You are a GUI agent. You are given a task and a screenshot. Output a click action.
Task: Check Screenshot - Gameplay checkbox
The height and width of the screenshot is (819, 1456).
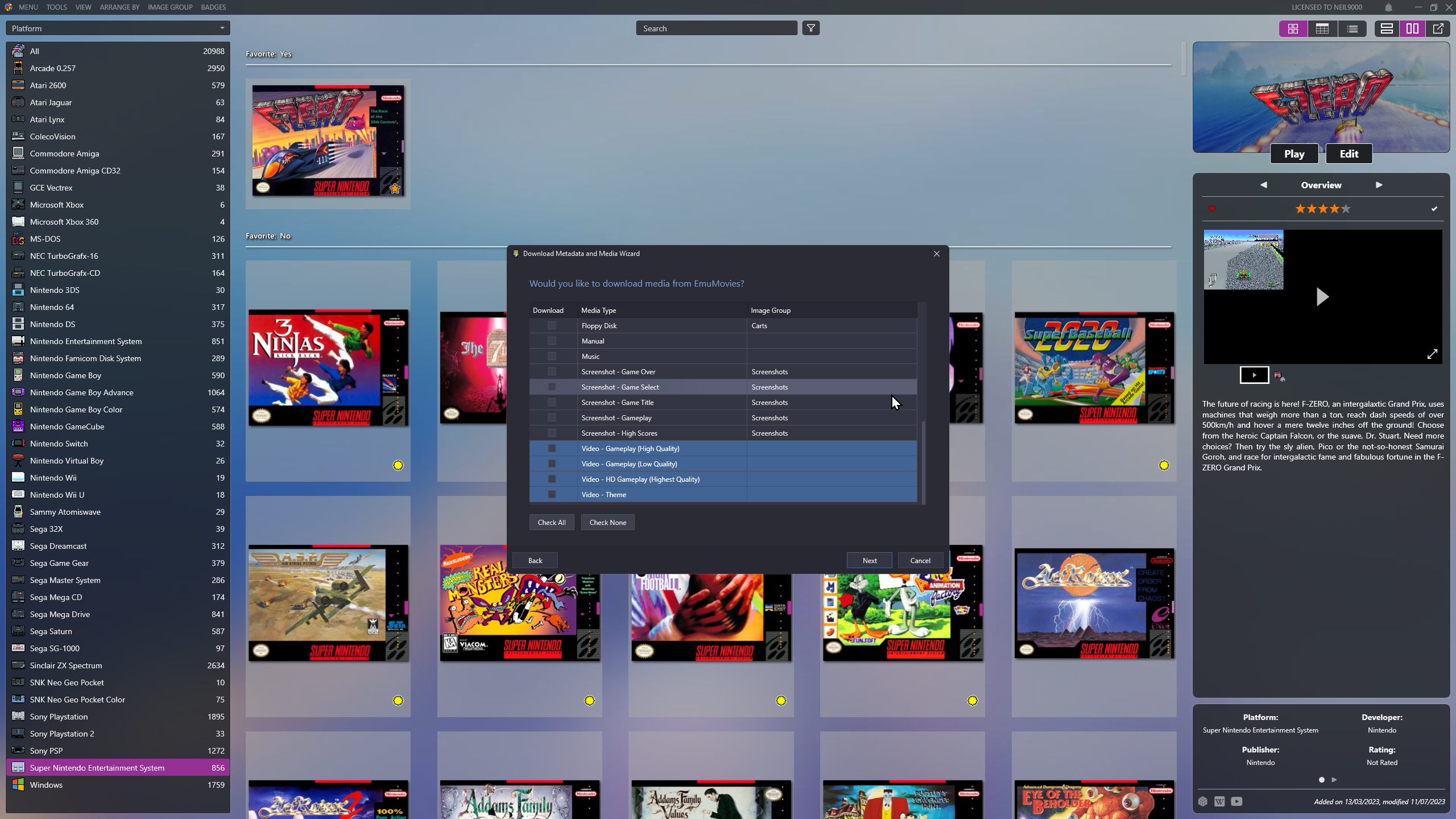click(552, 417)
